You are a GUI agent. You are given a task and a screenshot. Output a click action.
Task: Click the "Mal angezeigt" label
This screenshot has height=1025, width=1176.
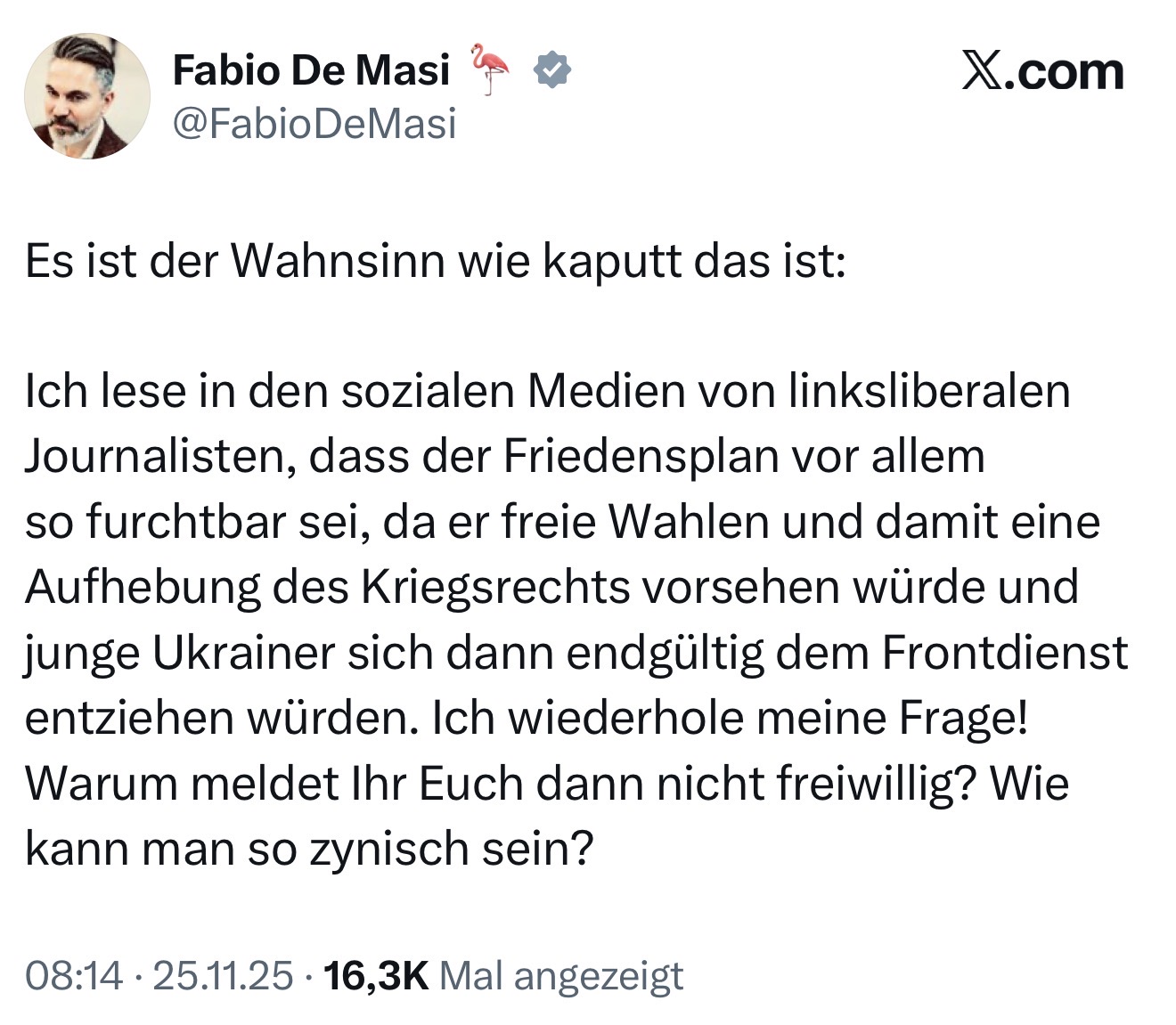coord(562,977)
